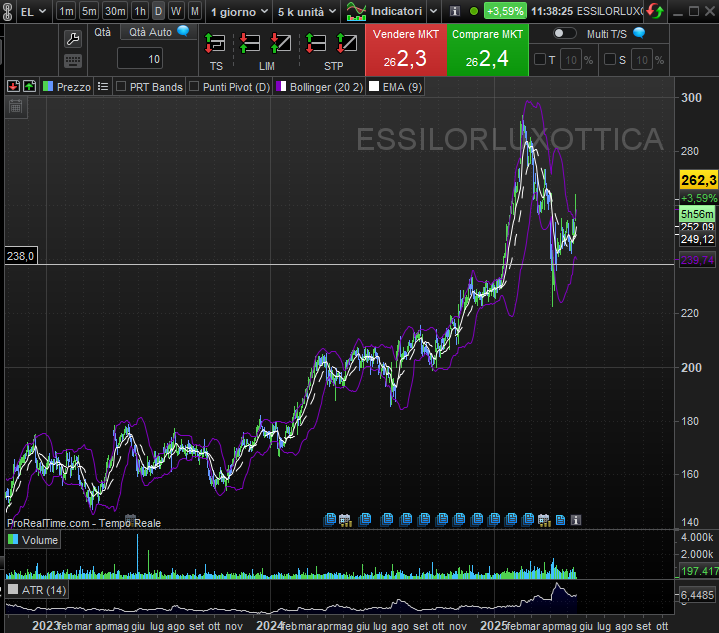Switch to 5m timeframe
This screenshot has width=719, height=633.
(89, 11)
